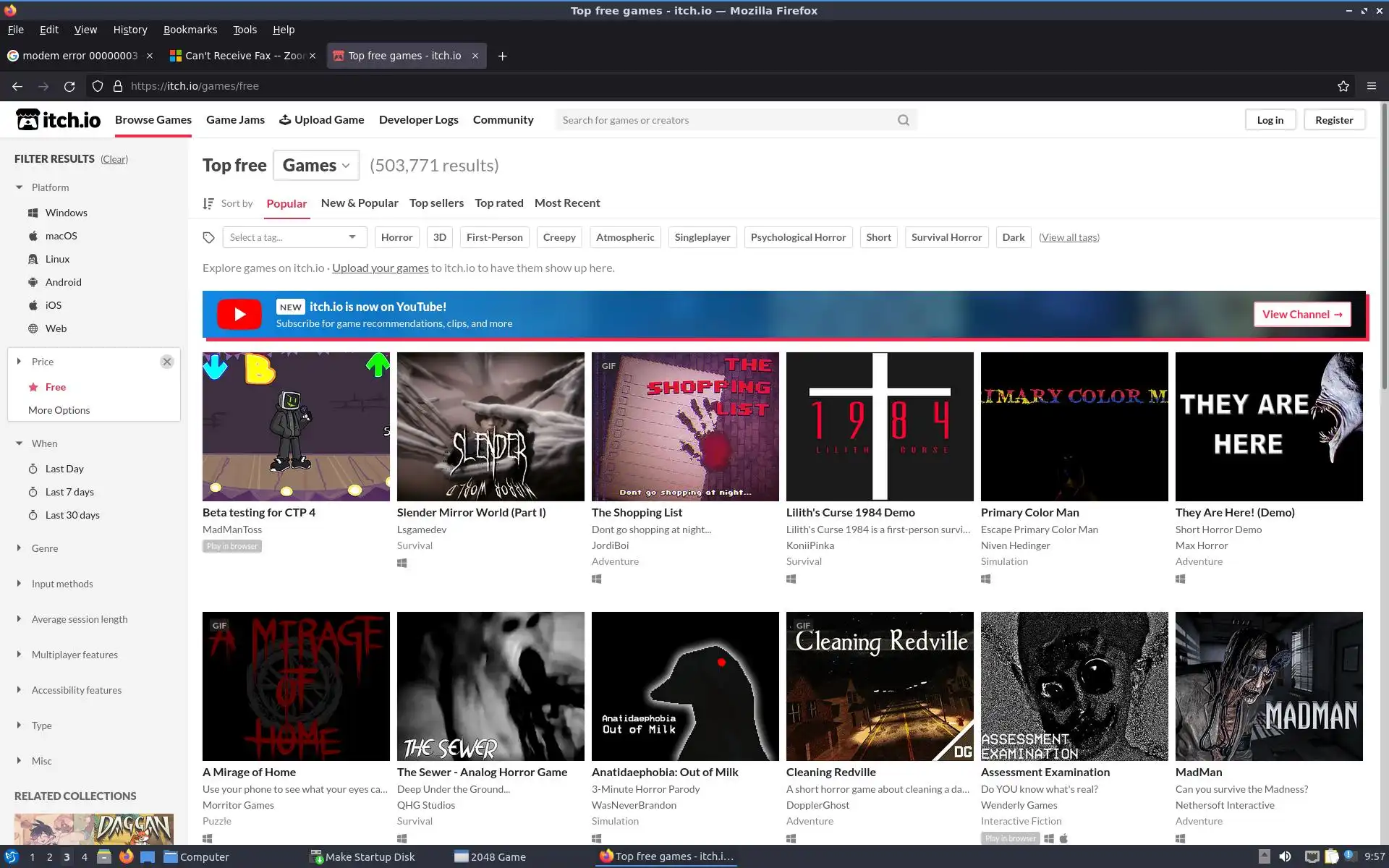Reload the page with refresh icon
The height and width of the screenshot is (868, 1389).
point(69,86)
